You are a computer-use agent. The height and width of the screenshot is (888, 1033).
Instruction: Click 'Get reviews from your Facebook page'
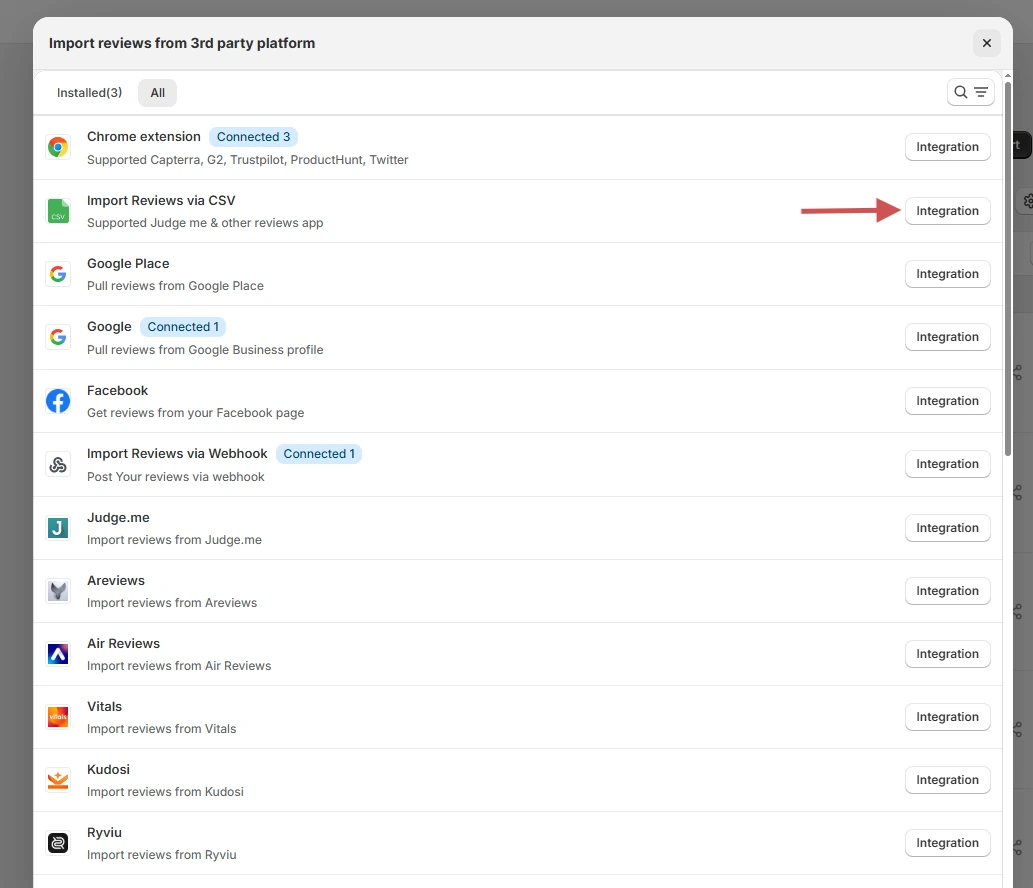coord(196,413)
